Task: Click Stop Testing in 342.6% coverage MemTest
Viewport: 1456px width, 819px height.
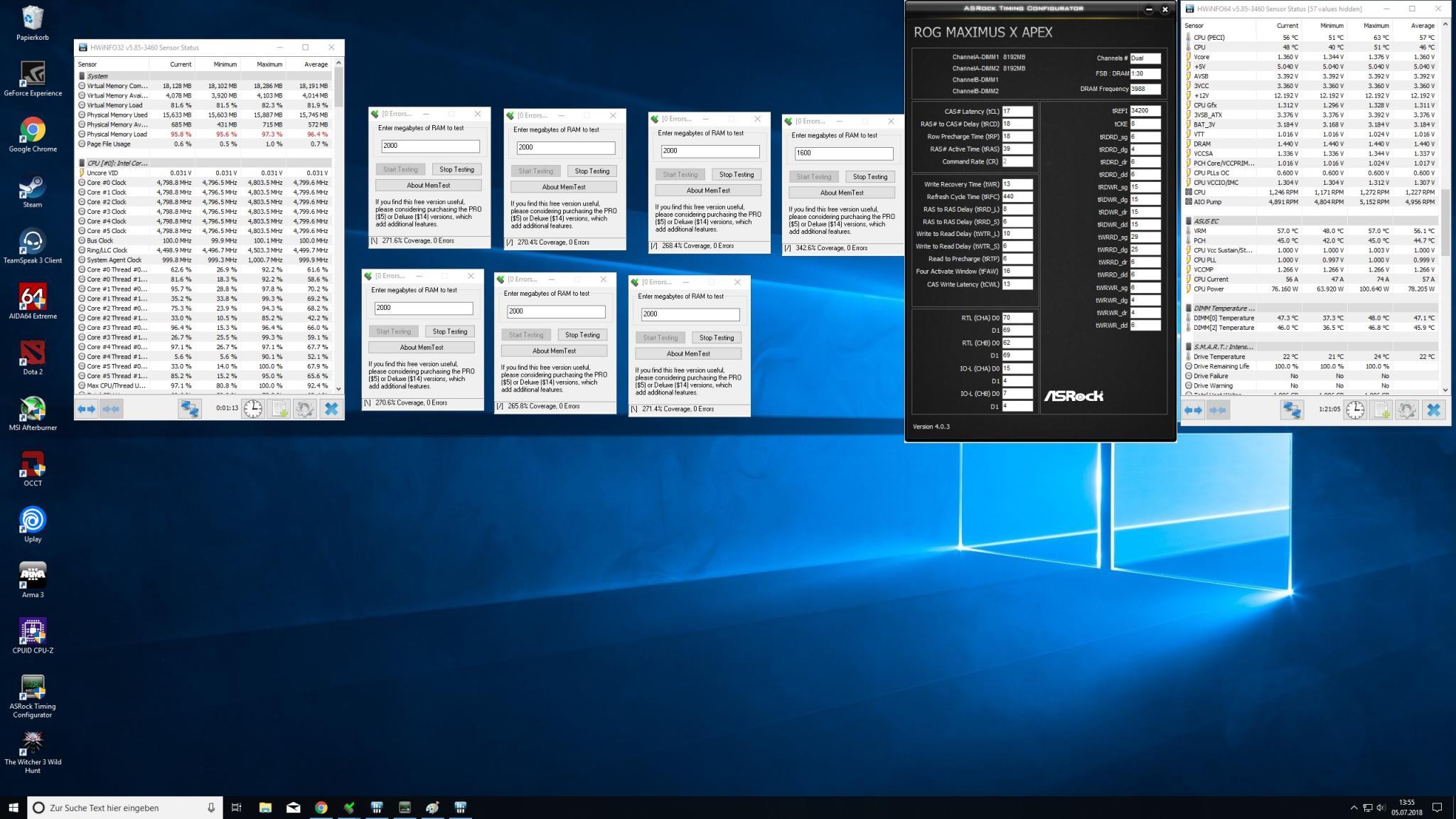Action: pyautogui.click(x=870, y=176)
